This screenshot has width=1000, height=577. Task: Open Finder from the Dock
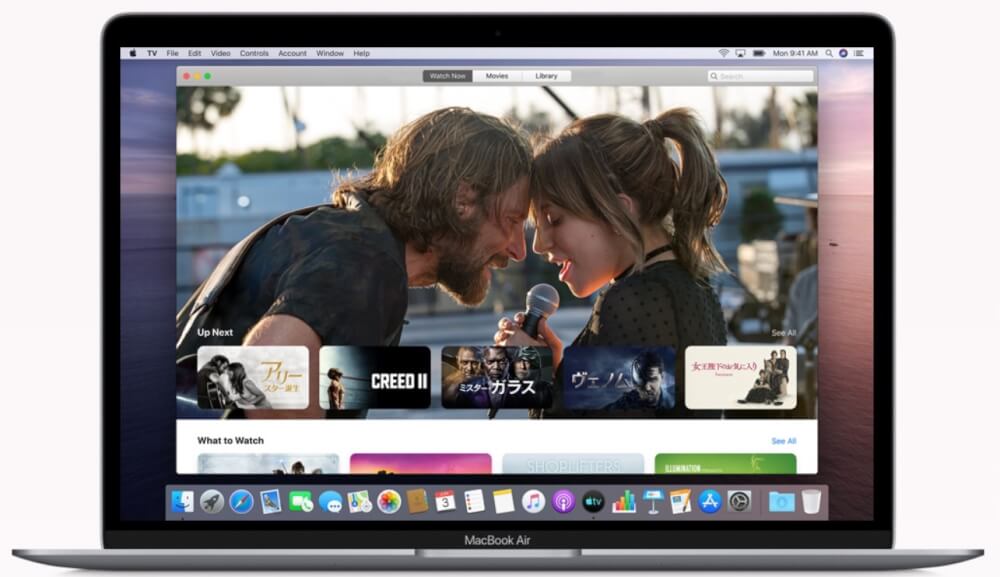183,502
